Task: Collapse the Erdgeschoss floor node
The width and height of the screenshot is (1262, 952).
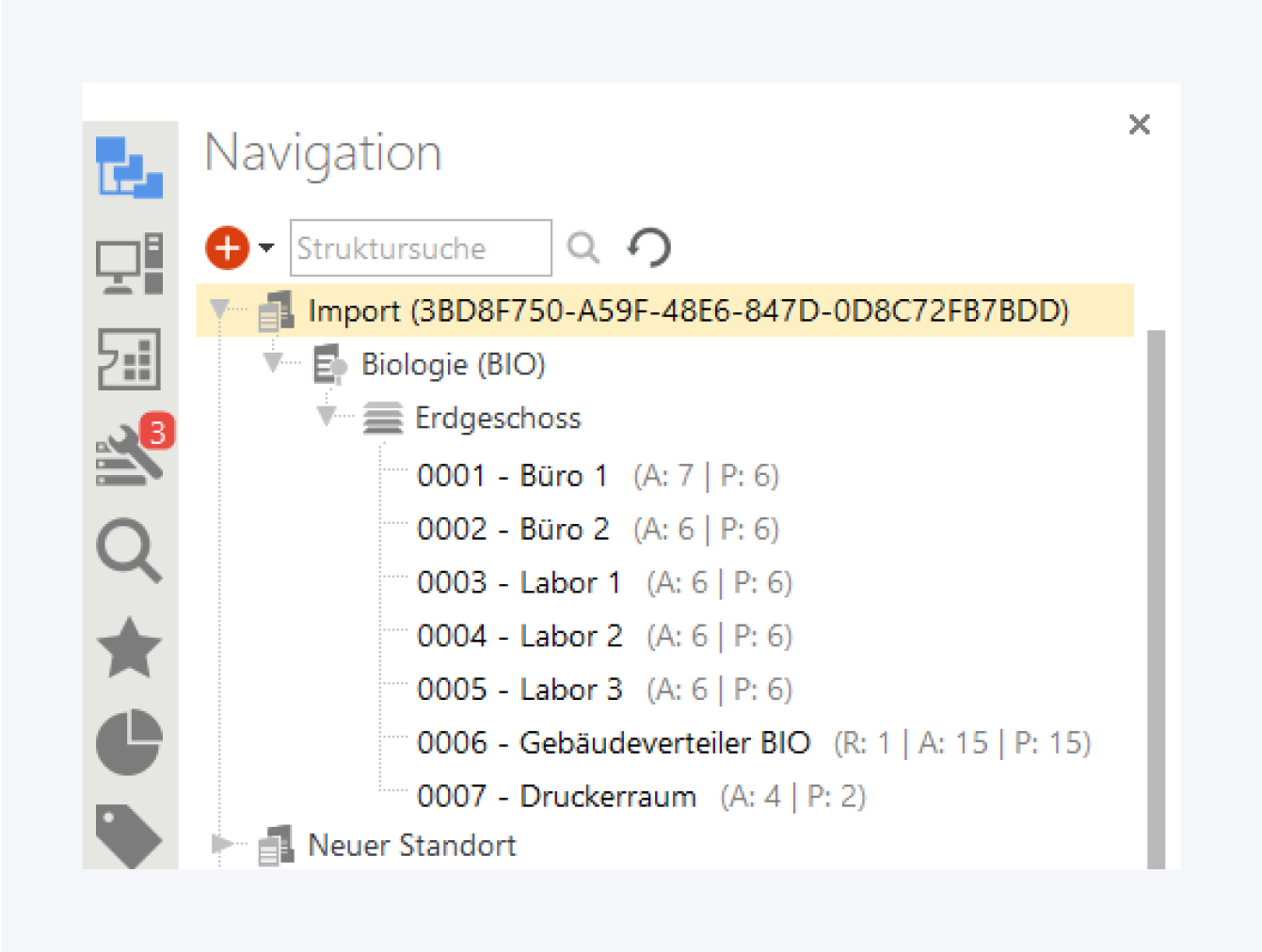Action: click(327, 416)
